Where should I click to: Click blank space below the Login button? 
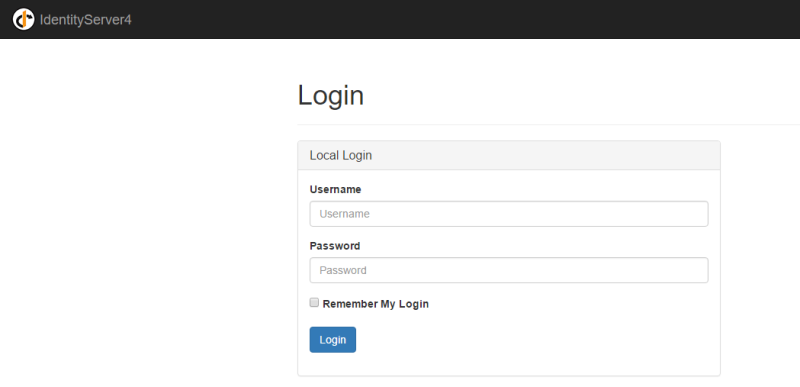(x=509, y=364)
